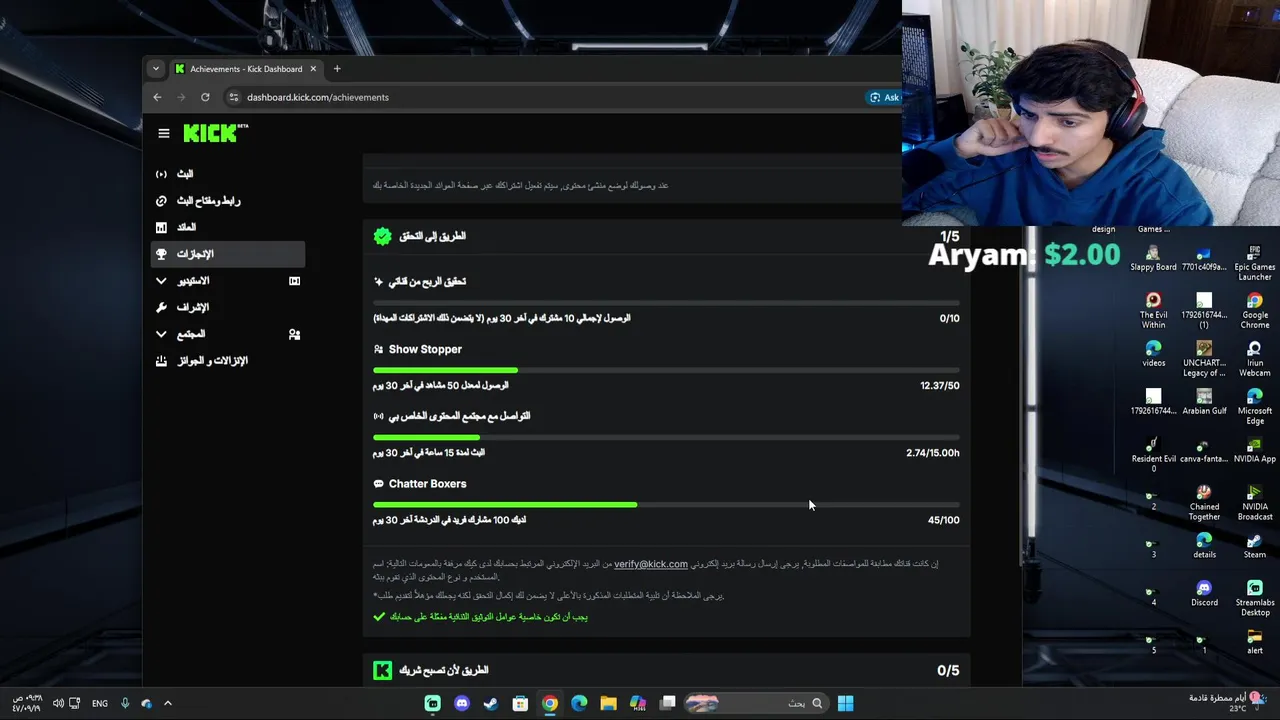Viewport: 1280px width, 720px height.
Task: Click the Chatter Boxers progress bar
Action: pos(666,504)
